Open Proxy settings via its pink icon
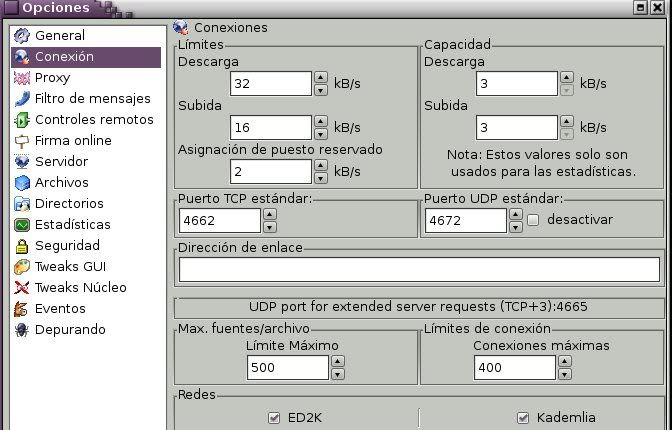Image resolution: width=672 pixels, height=430 pixels. coord(21,78)
